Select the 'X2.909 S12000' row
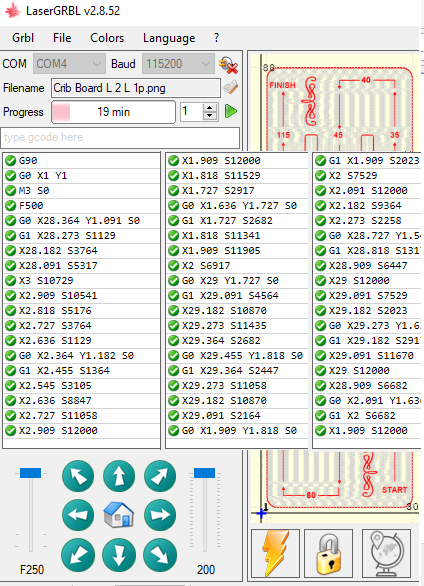The image size is (424, 586). pos(81,431)
